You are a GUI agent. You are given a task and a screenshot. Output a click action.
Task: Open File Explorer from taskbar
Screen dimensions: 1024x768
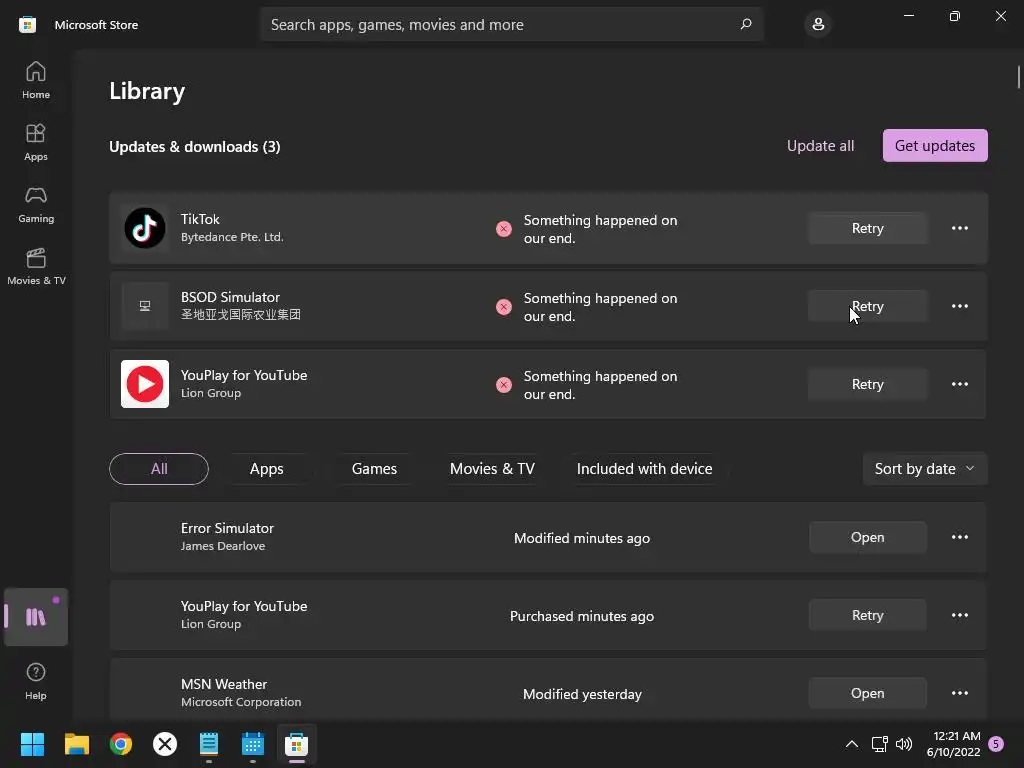pos(76,744)
